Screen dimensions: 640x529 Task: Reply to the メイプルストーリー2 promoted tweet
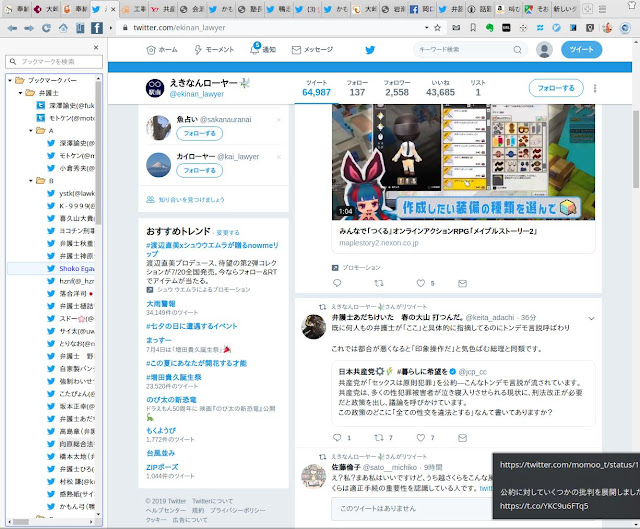pos(337,283)
